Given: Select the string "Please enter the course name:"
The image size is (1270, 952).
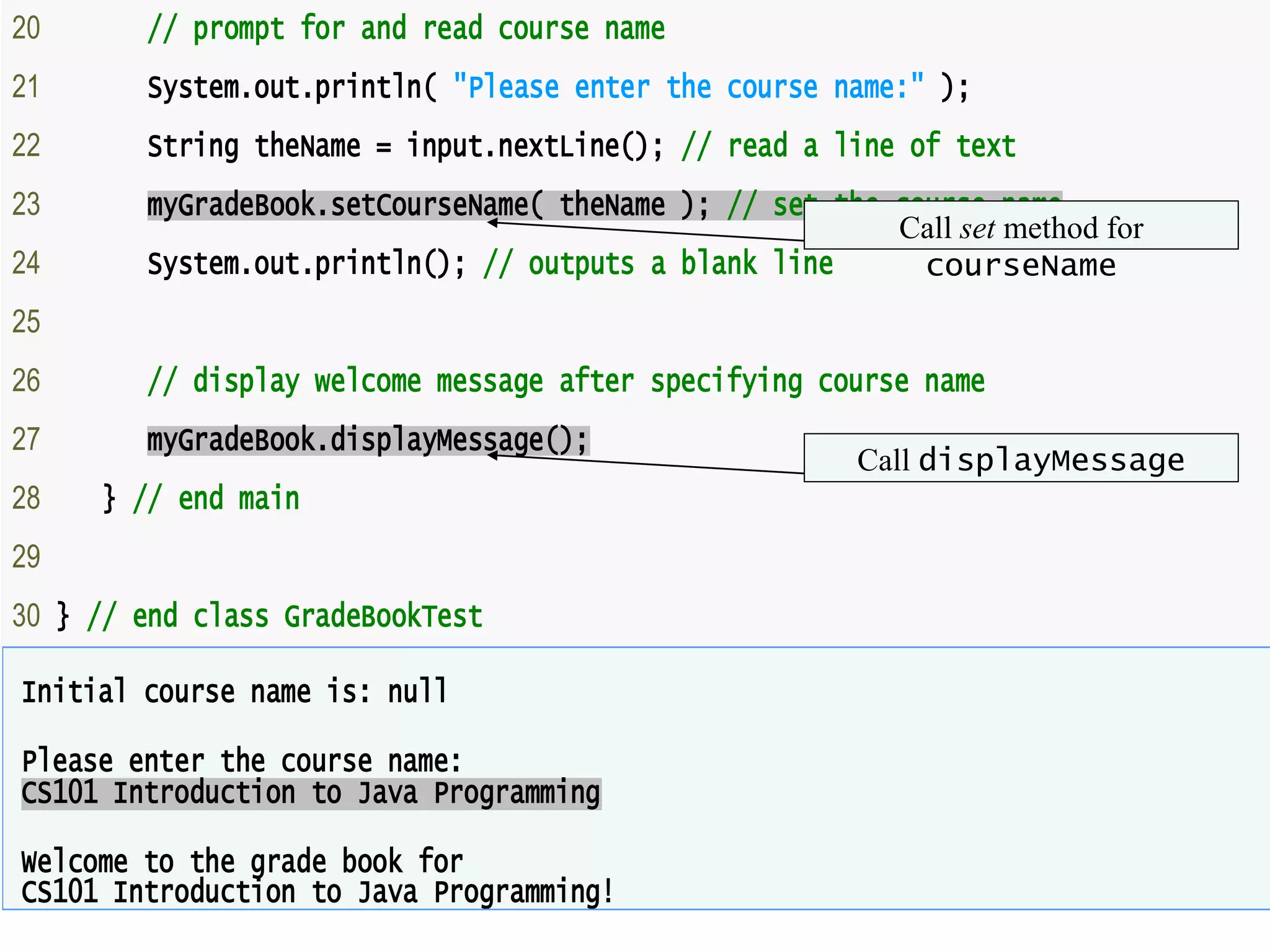Looking at the screenshot, I should [688, 87].
